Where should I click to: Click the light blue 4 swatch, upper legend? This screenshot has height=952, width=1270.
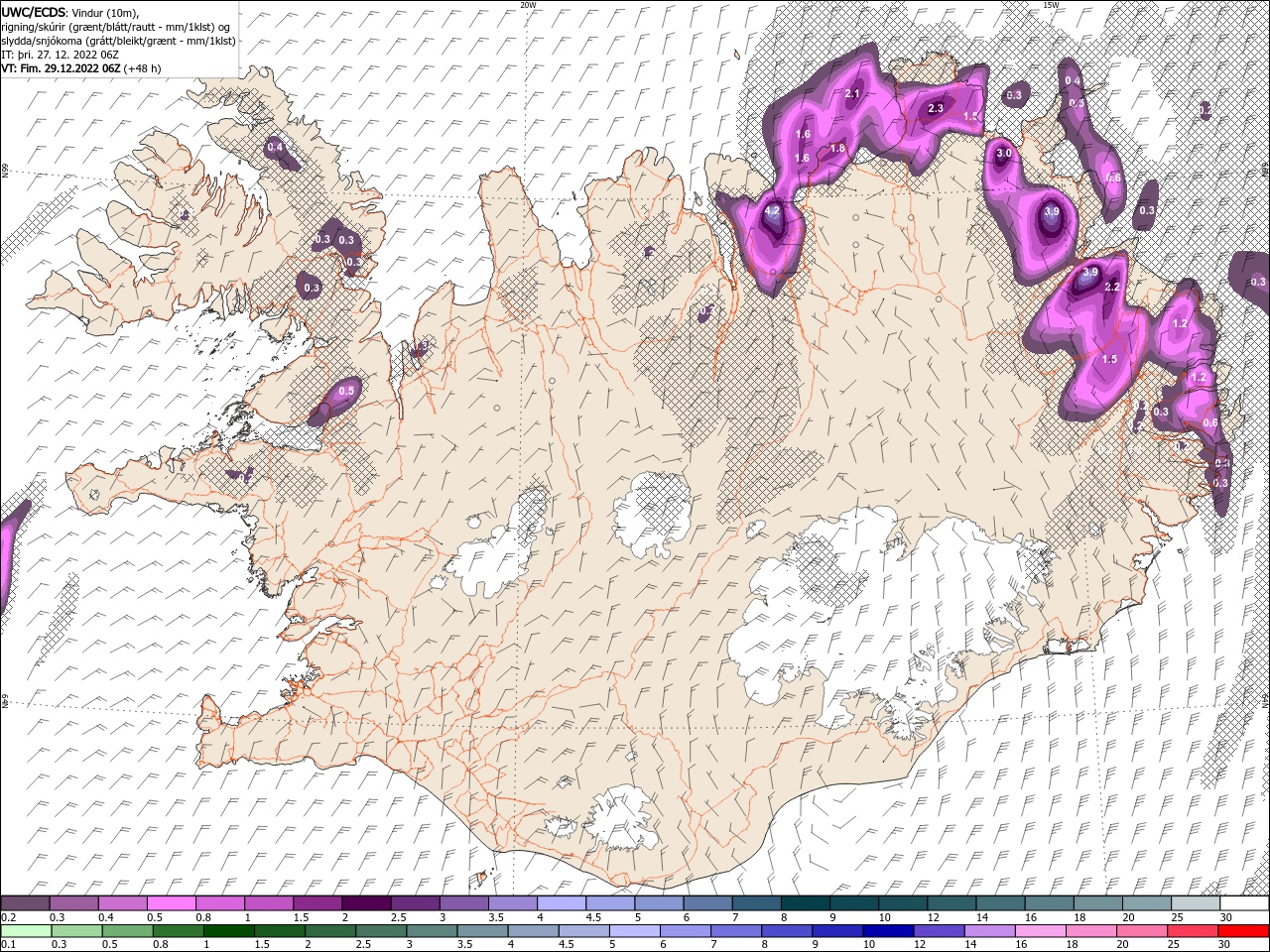tap(562, 902)
